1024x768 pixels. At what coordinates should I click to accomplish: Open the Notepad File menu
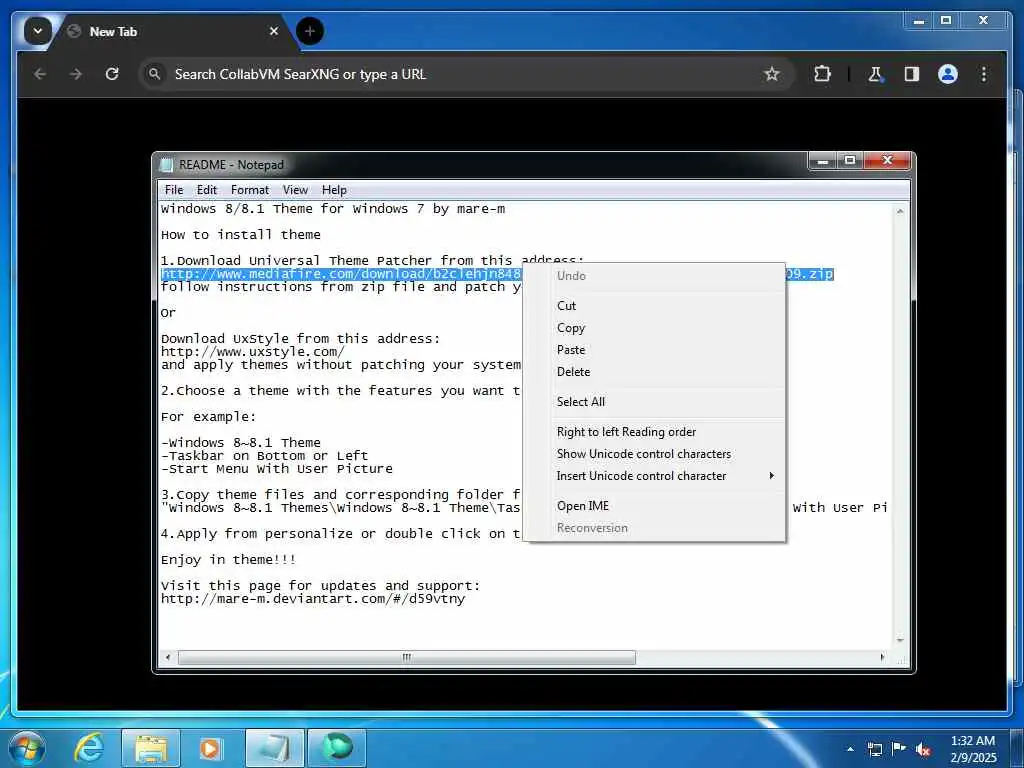pyautogui.click(x=174, y=190)
